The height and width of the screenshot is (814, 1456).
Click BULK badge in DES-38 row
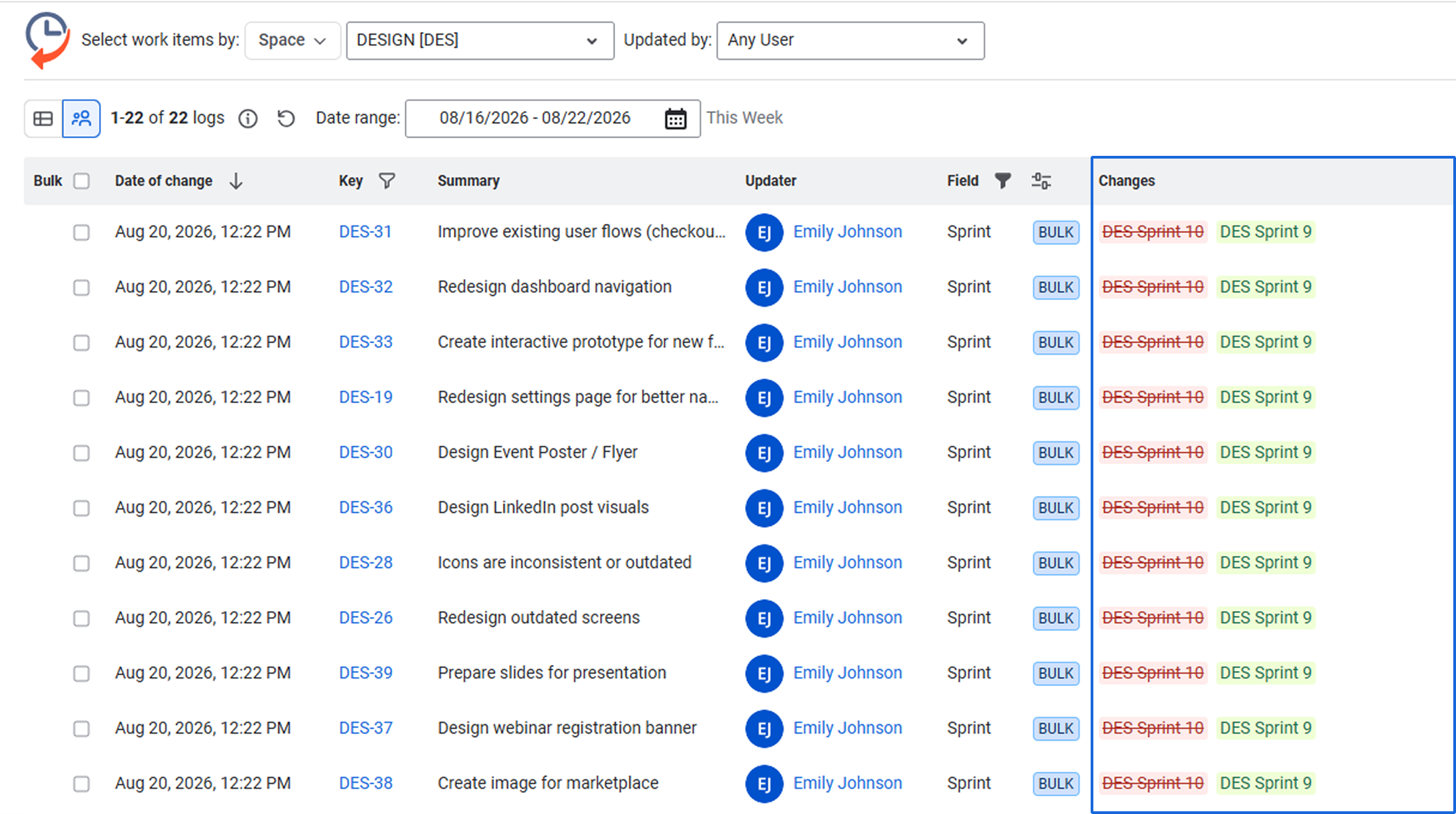(1056, 783)
